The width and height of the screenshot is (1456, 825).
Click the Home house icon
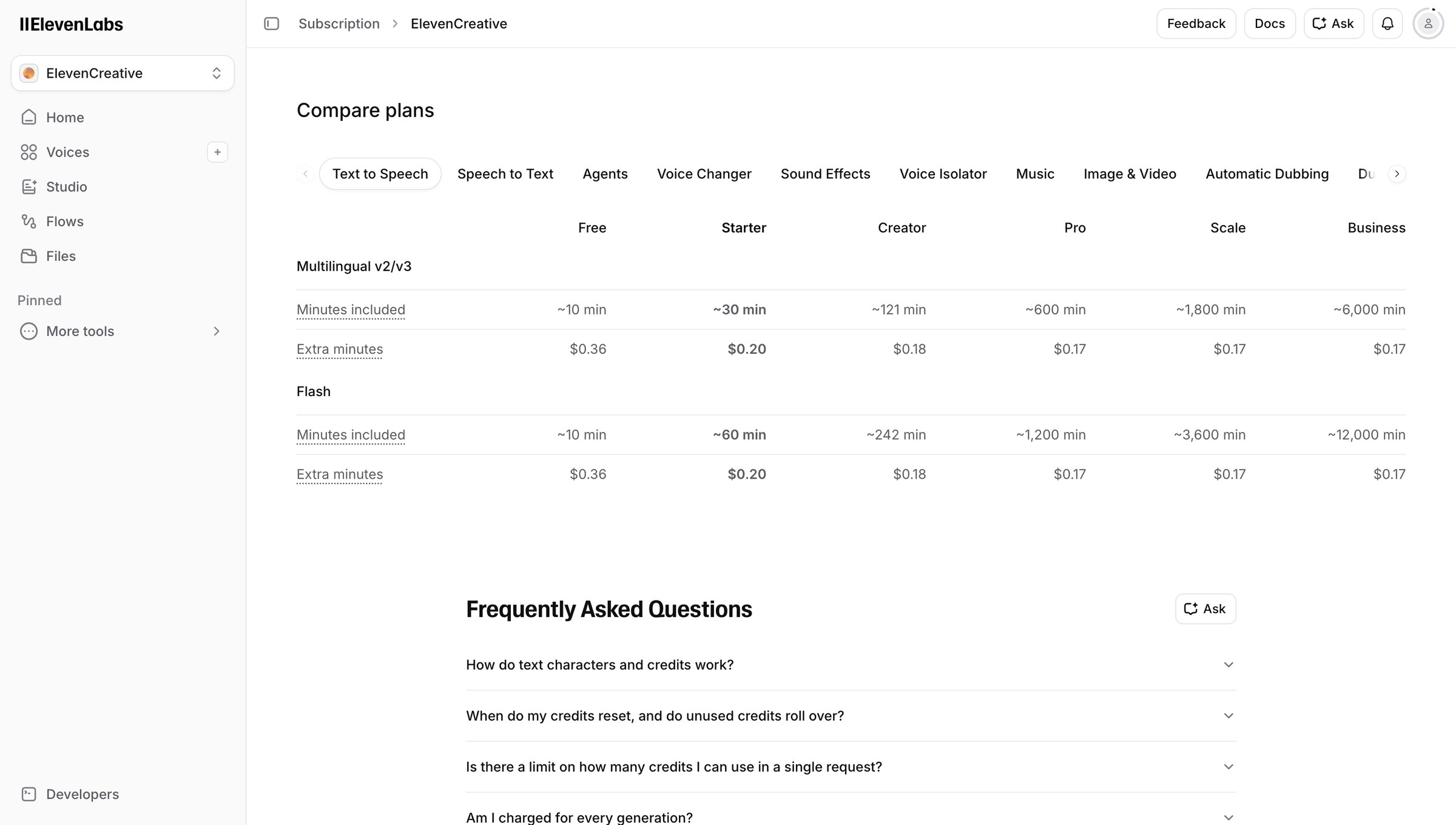[x=29, y=117]
